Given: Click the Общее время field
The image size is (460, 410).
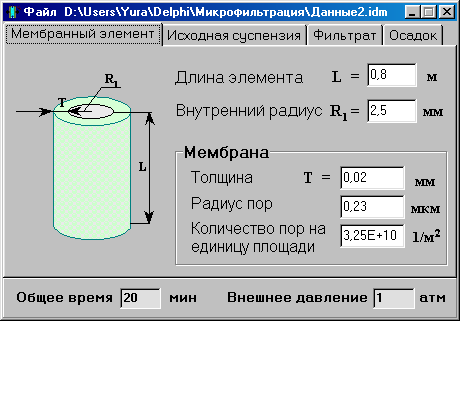Looking at the screenshot, I should click(x=140, y=298).
